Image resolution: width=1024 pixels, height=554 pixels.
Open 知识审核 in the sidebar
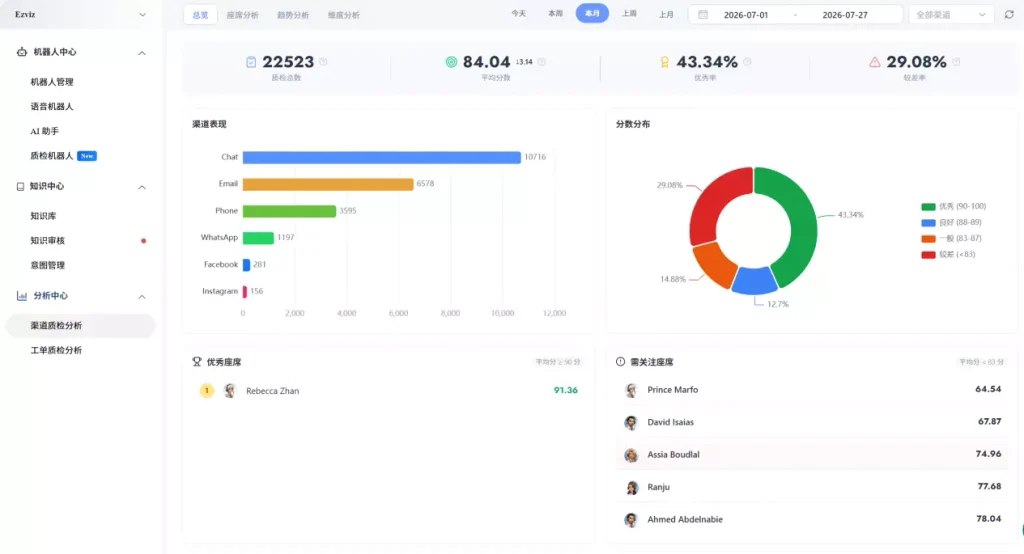(x=48, y=240)
